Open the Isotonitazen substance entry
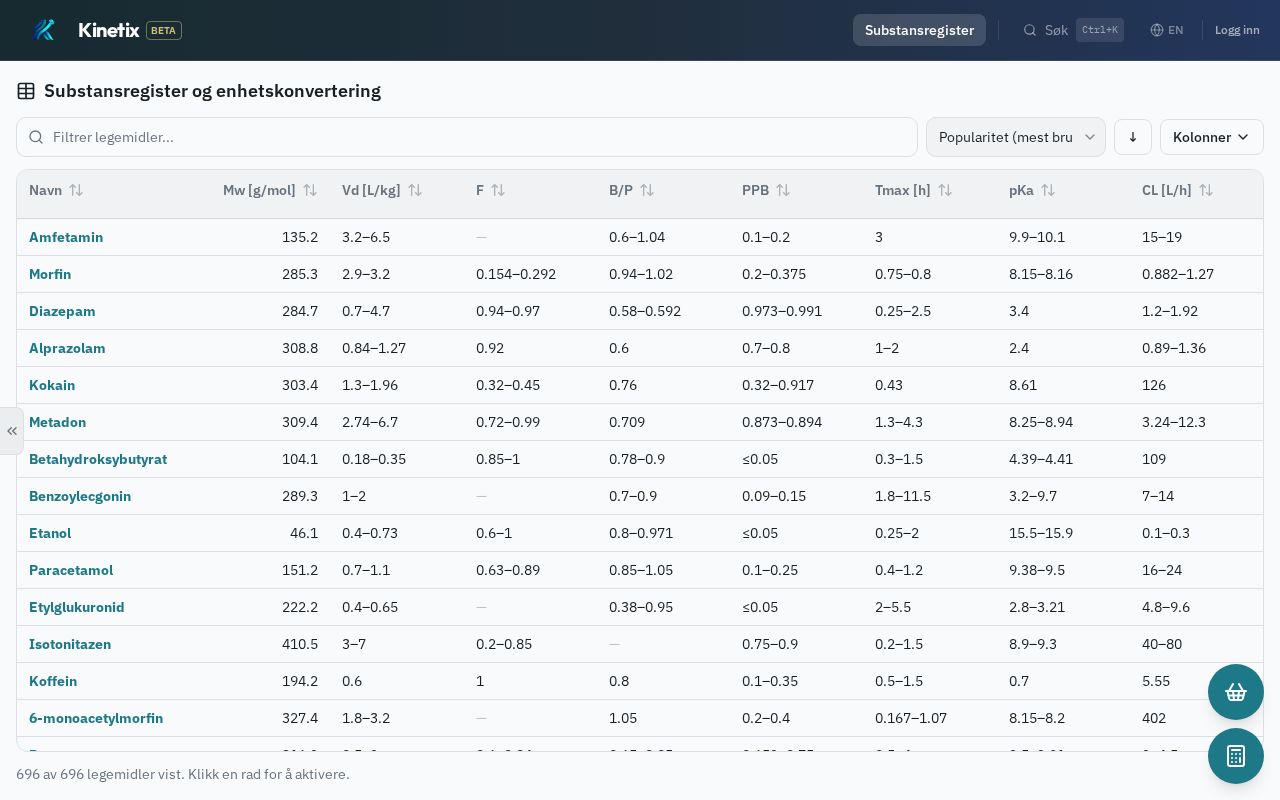Image resolution: width=1280 pixels, height=800 pixels. pyautogui.click(x=70, y=644)
